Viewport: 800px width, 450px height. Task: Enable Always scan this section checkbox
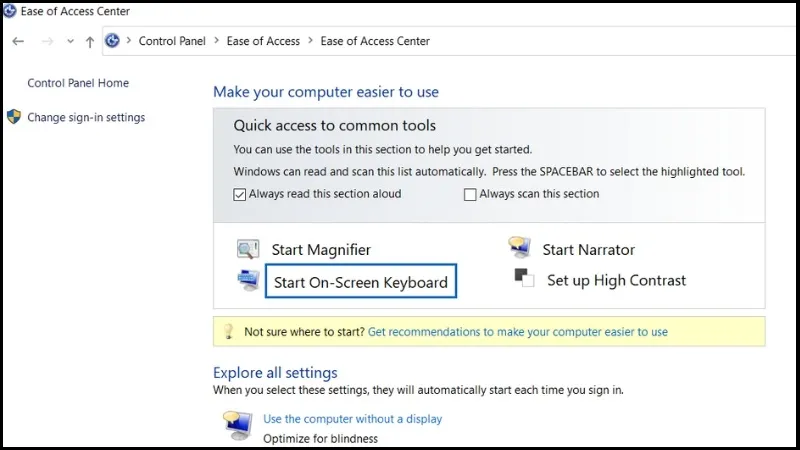click(x=470, y=194)
